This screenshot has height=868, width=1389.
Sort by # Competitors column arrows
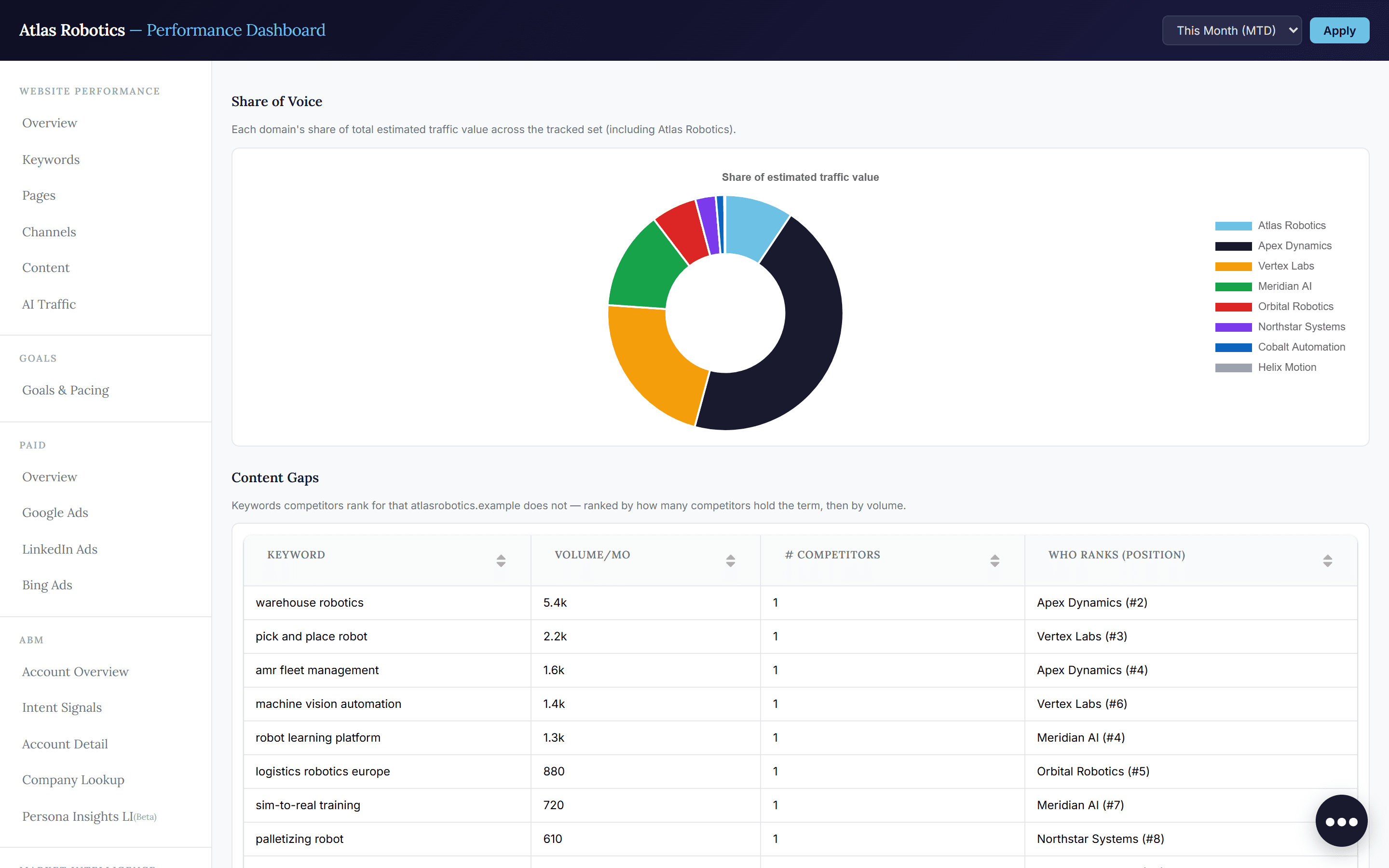994,561
